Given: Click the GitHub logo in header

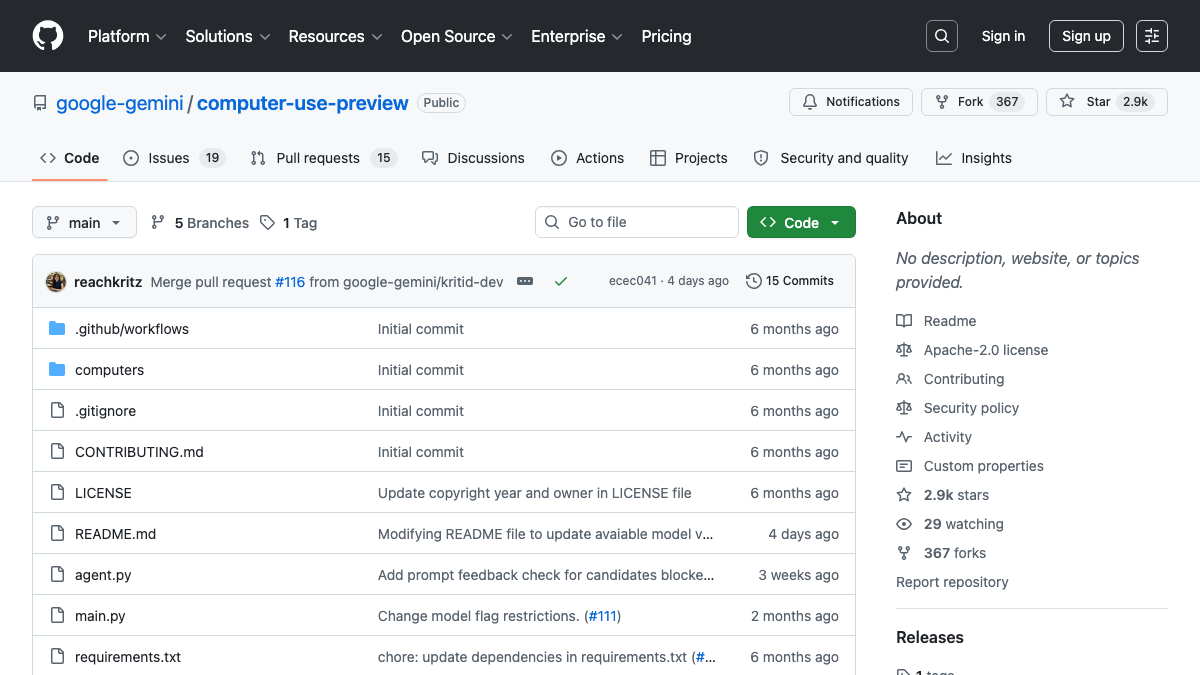Looking at the screenshot, I should click(x=48, y=36).
